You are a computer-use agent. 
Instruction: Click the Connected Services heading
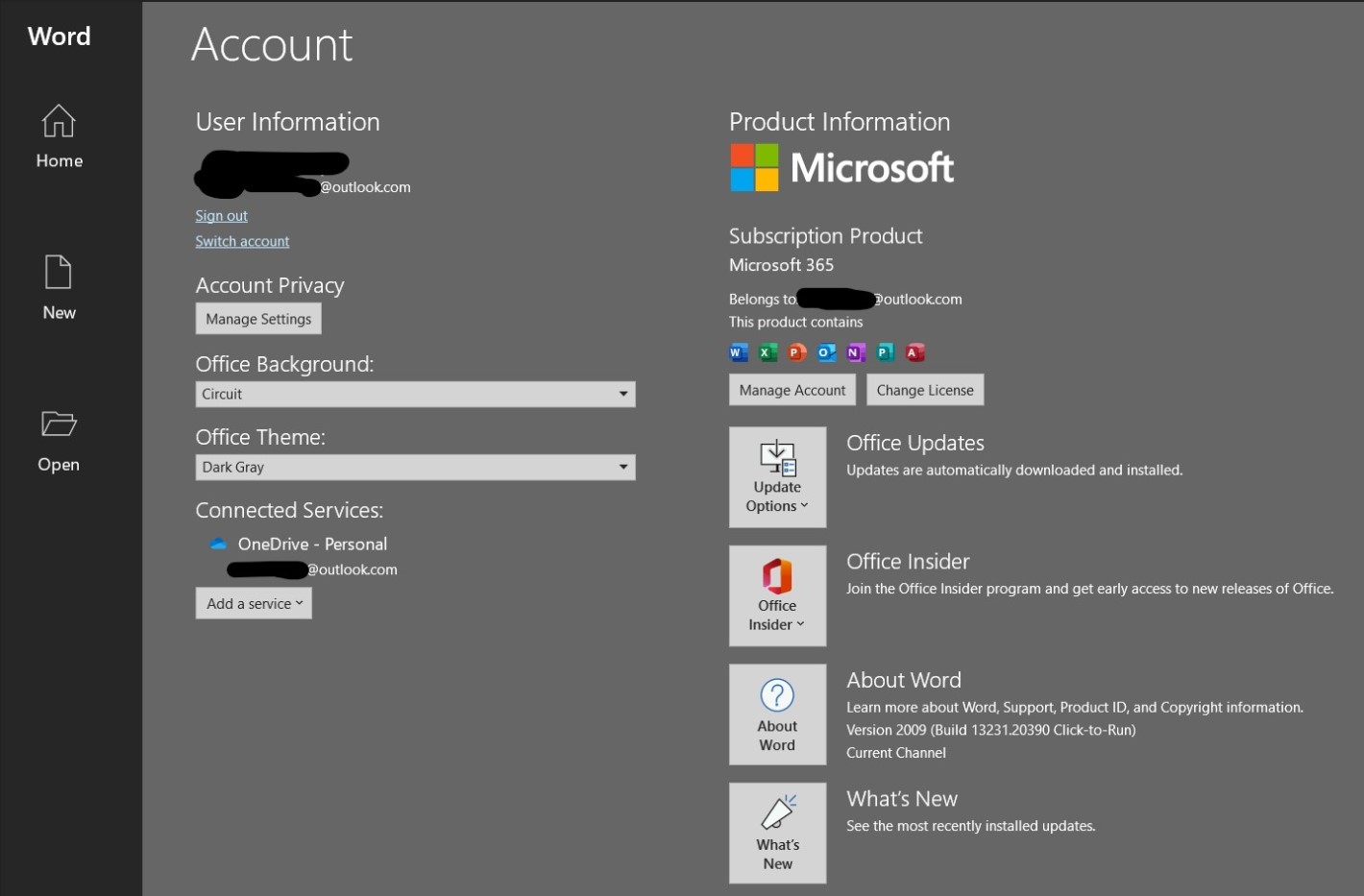point(289,510)
